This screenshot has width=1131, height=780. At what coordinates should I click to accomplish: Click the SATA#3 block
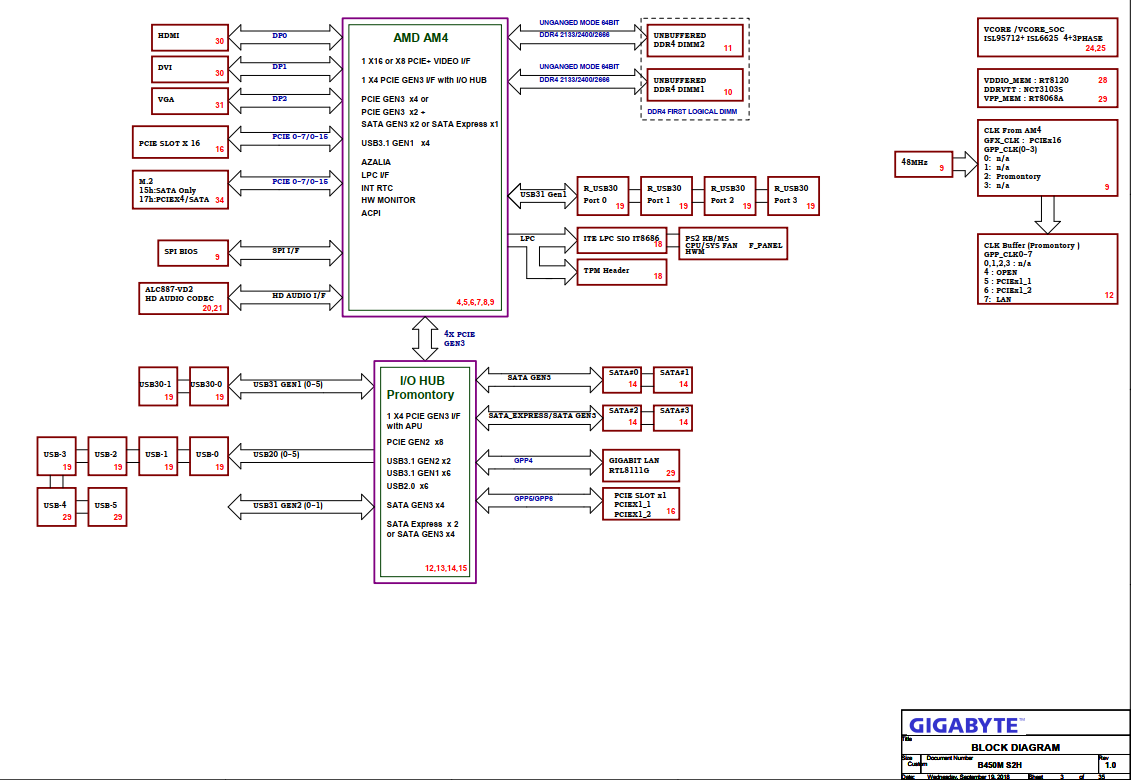(673, 419)
